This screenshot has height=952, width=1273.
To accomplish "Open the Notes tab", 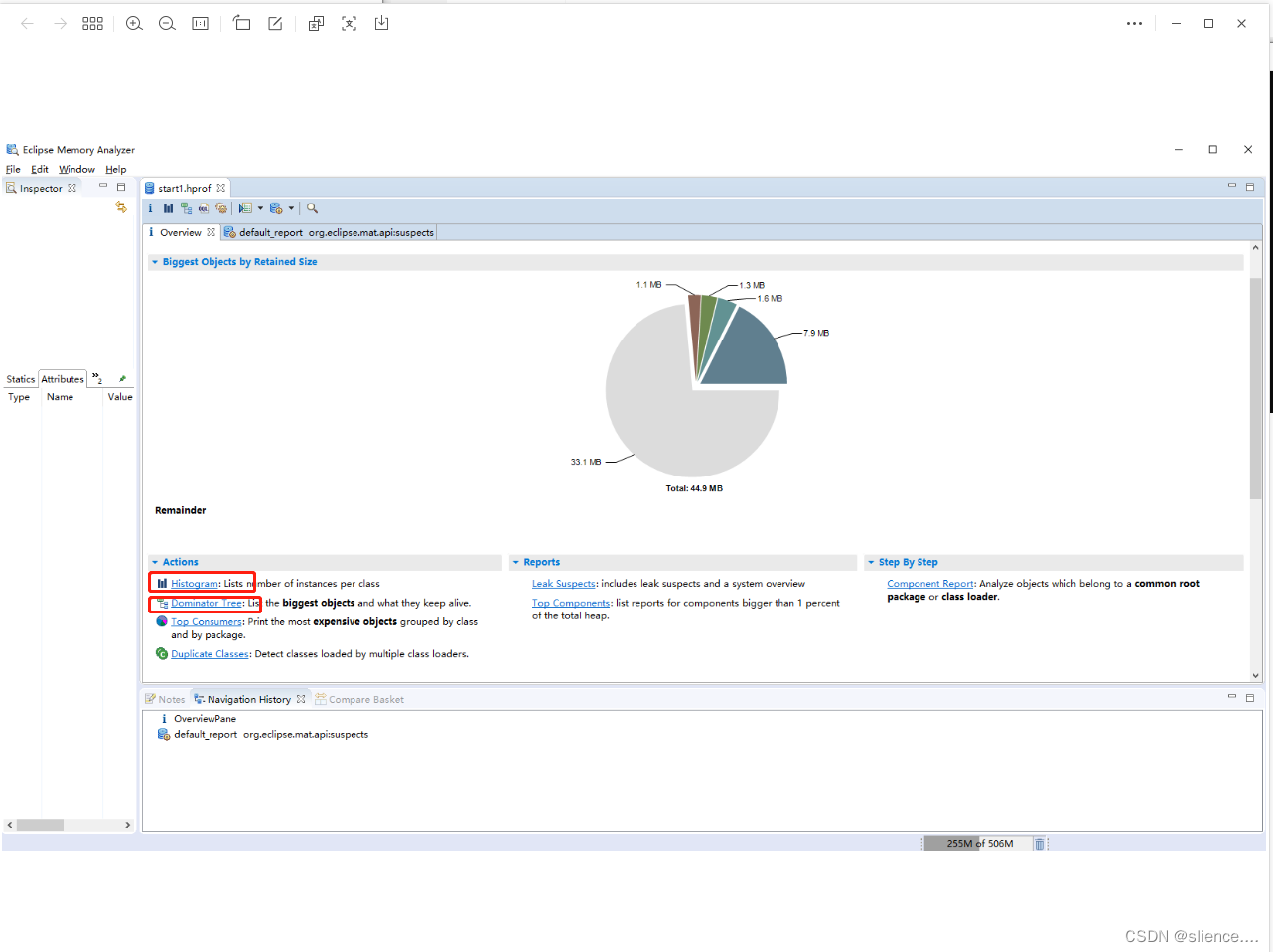I will point(165,699).
